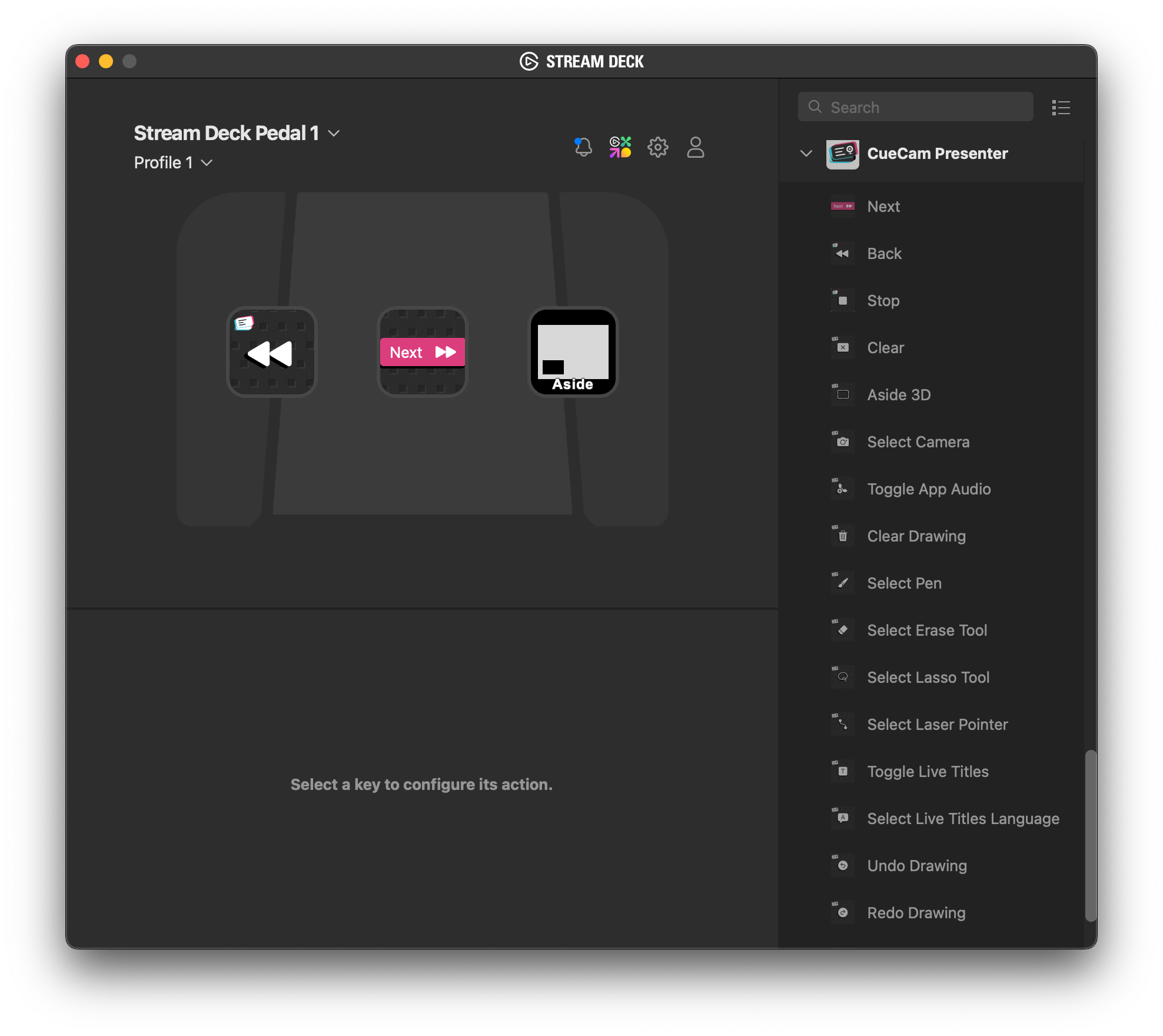Click the Toggle App Audio icon

843,489
